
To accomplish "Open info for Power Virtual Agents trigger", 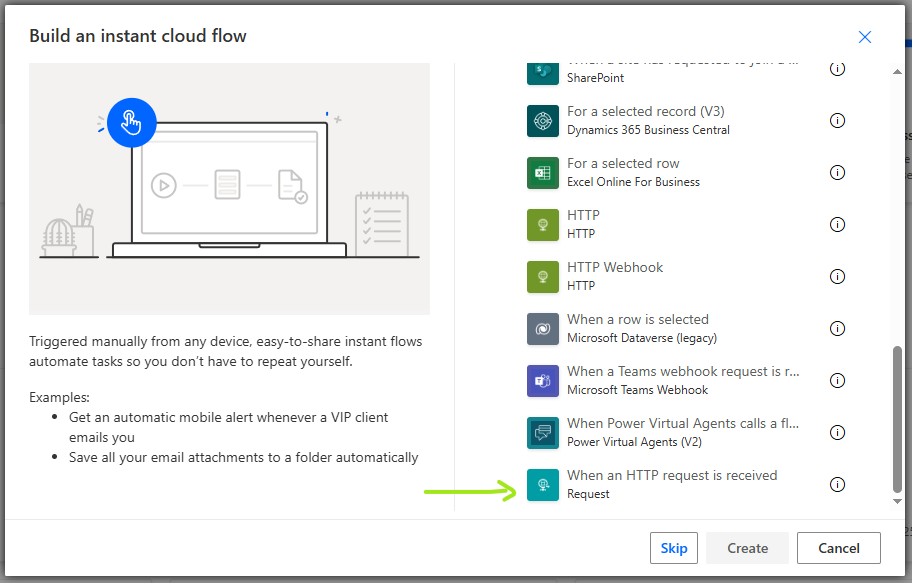I will pos(837,432).
